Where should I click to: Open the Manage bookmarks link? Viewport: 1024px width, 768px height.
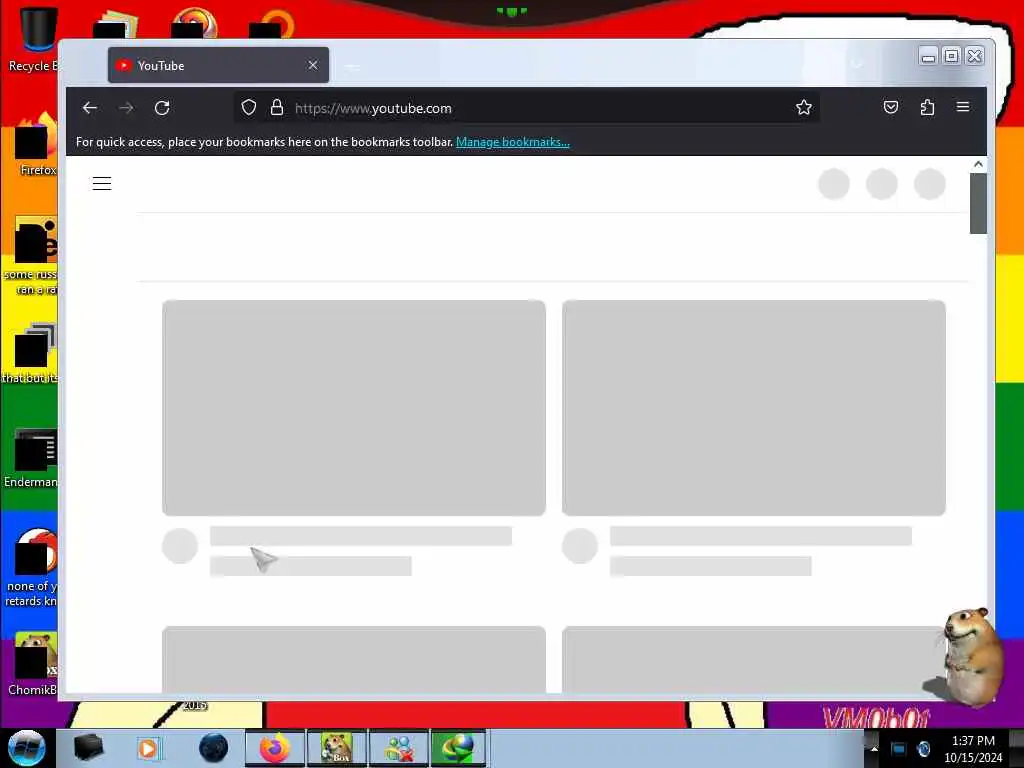tap(513, 142)
